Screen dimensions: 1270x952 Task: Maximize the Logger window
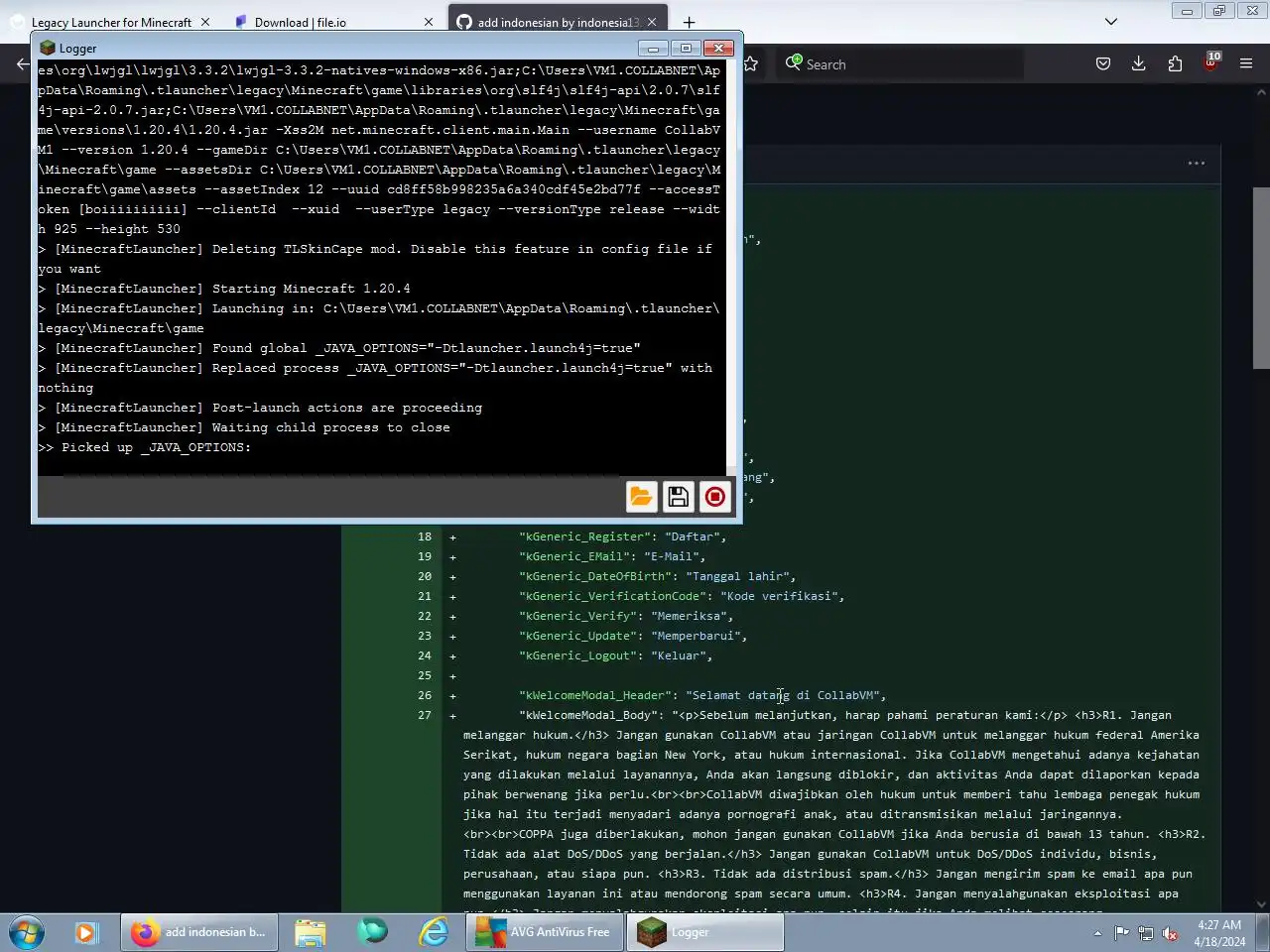coord(685,48)
